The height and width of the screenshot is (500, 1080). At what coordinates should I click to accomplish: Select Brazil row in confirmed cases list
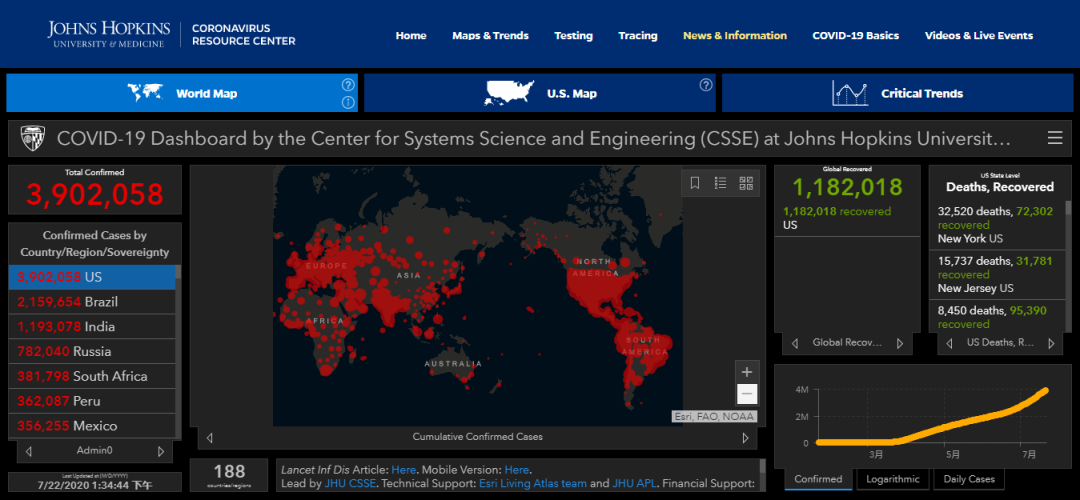(92, 302)
